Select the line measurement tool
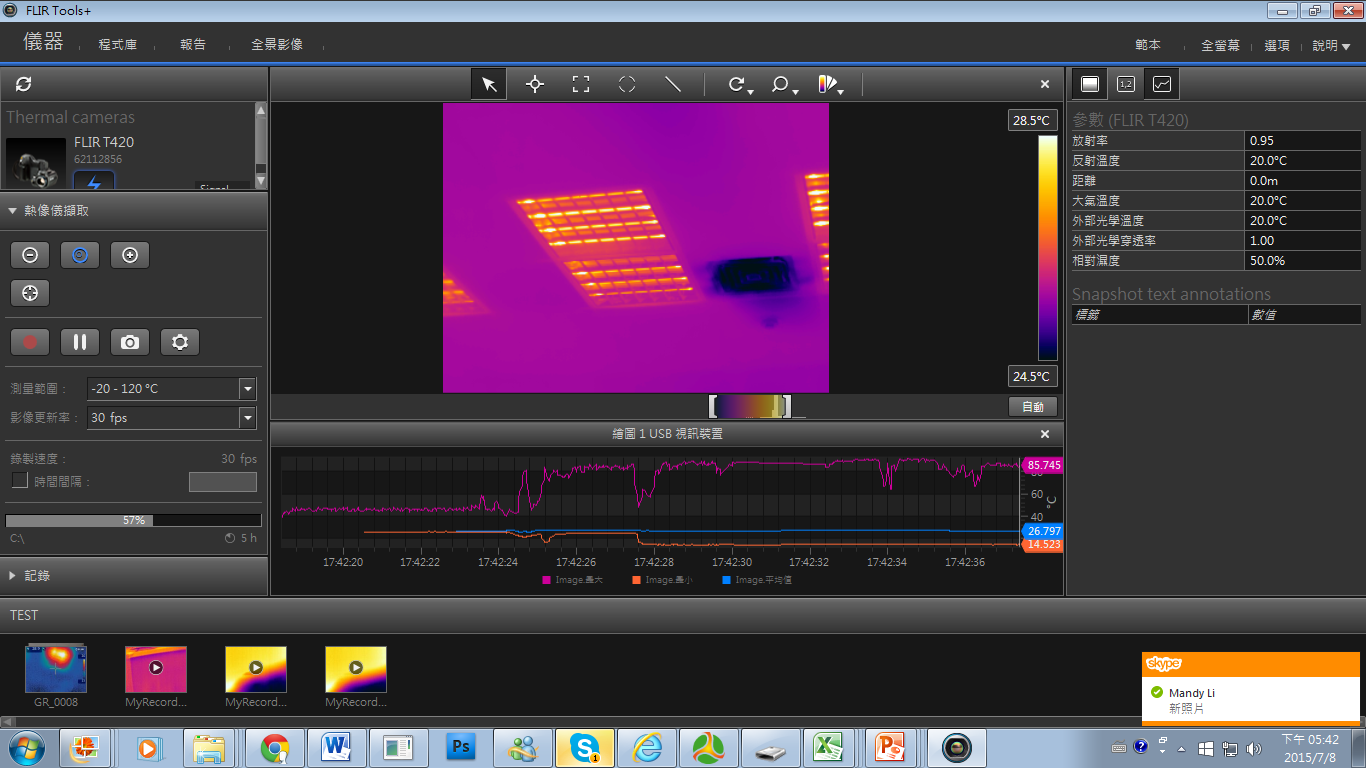This screenshot has width=1366, height=768. coord(673,85)
